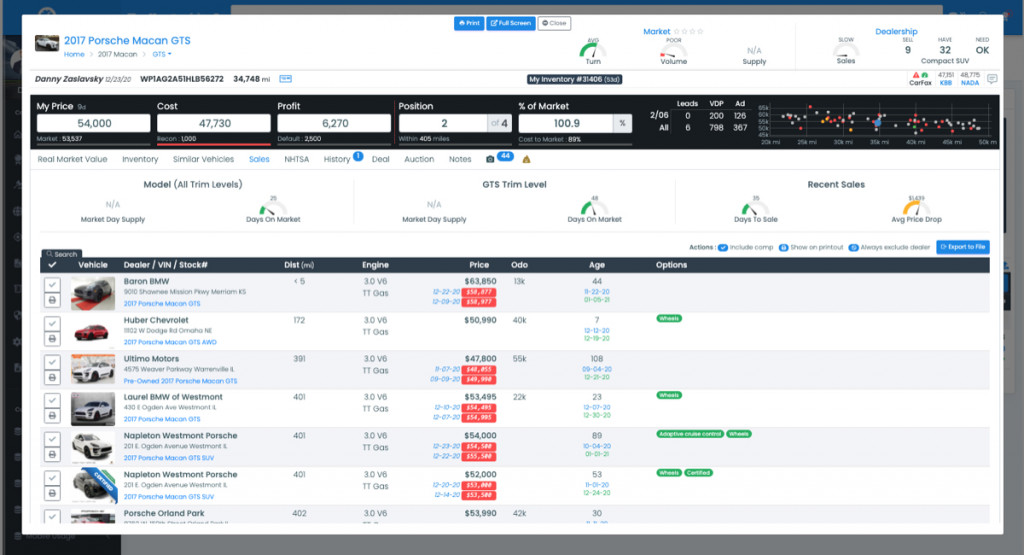1024x555 pixels.
Task: Open the History tab
Action: click(x=337, y=159)
